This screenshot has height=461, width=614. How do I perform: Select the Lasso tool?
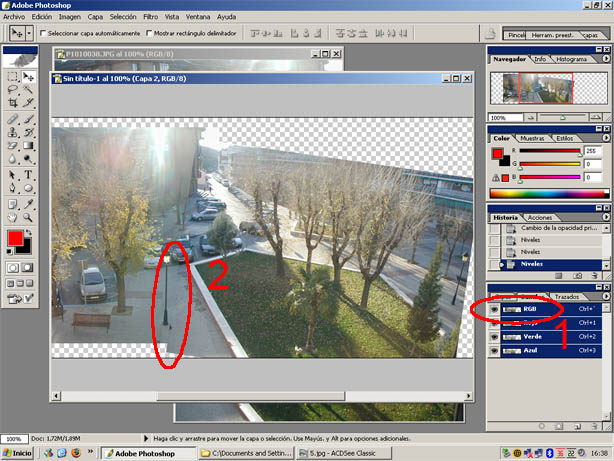pyautogui.click(x=12, y=89)
